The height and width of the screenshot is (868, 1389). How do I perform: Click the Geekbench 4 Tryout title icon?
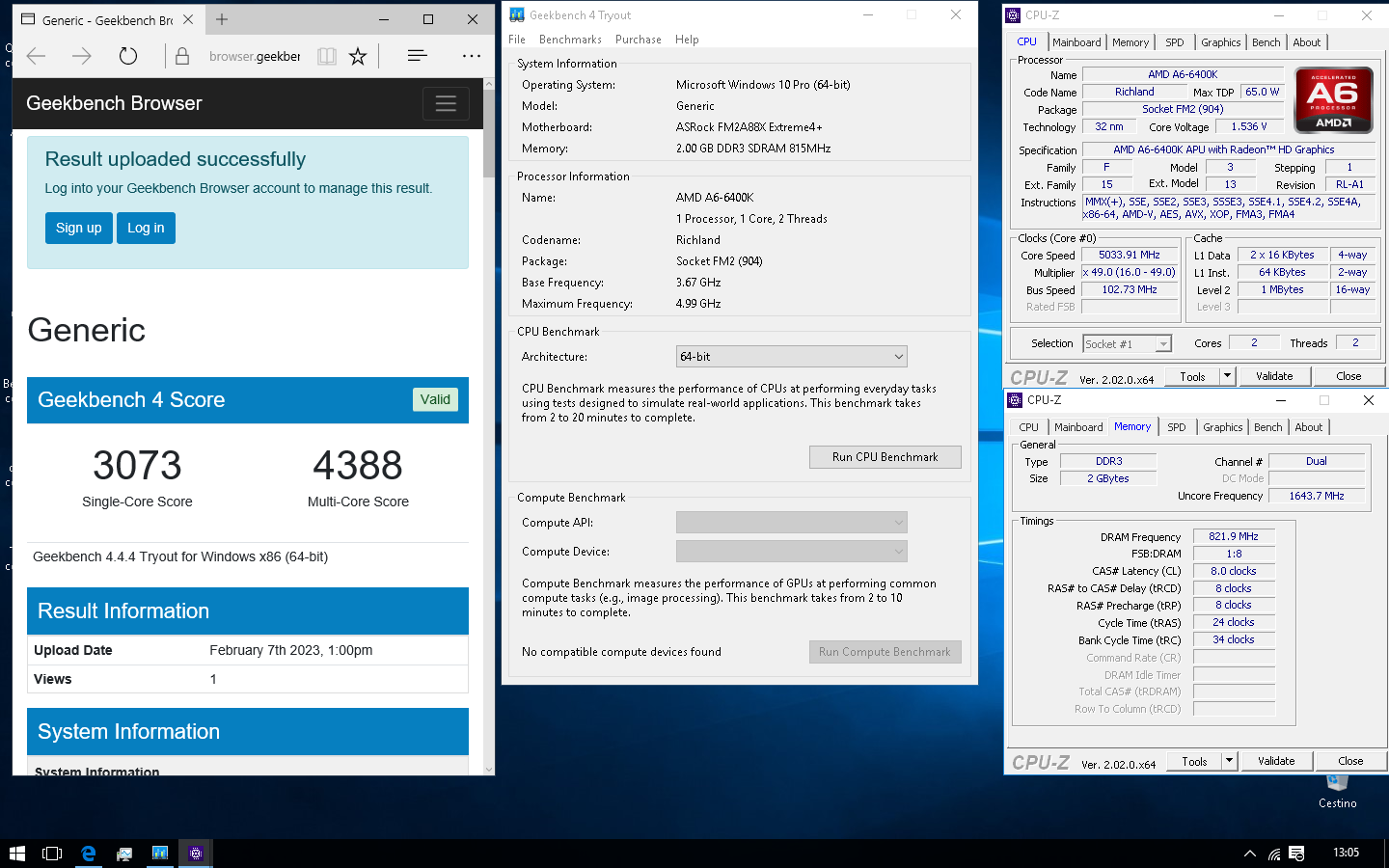pos(517,14)
